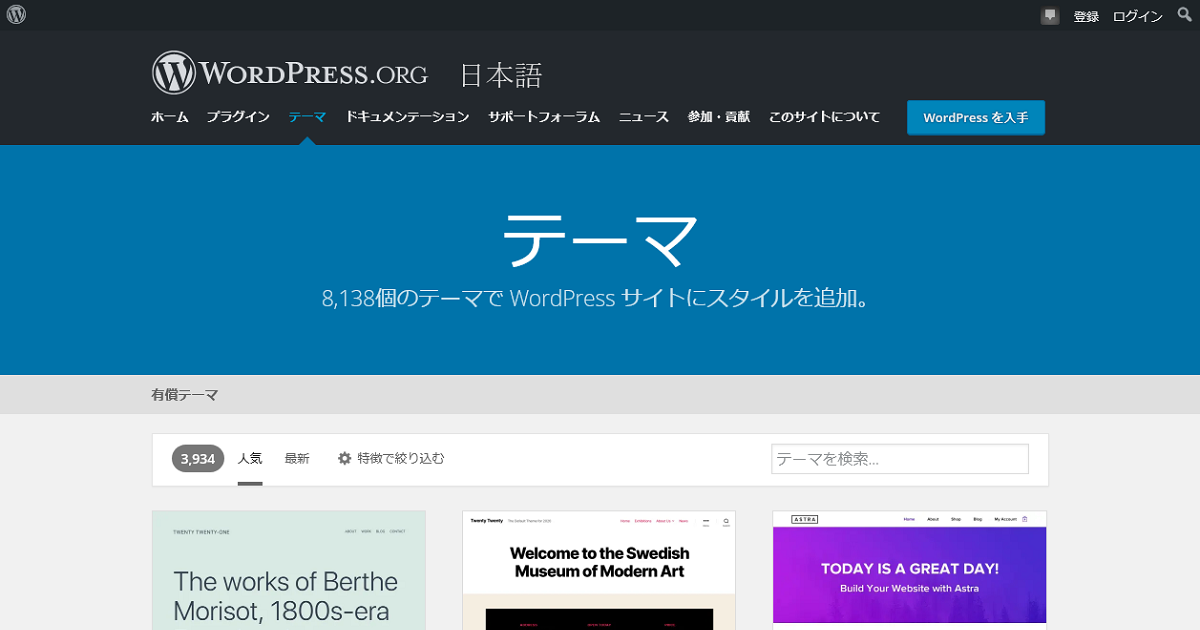The image size is (1200, 630).
Task: Open the 有償テーマ link
Action: pos(185,395)
